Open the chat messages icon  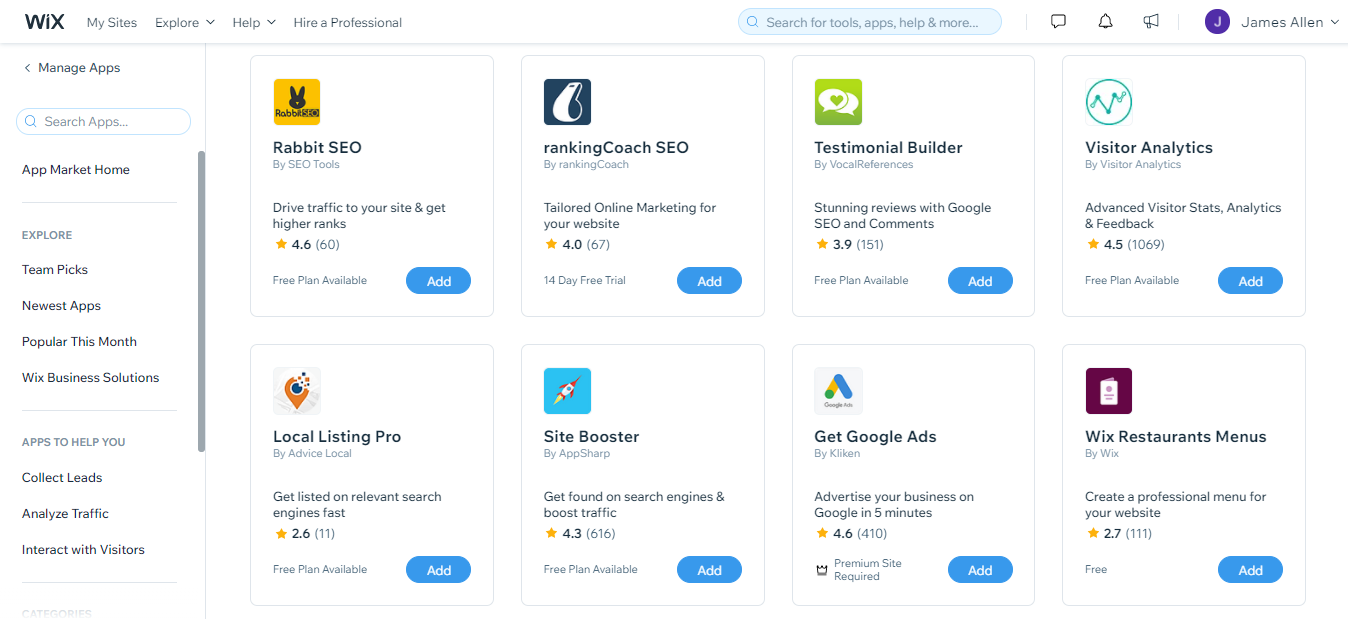point(1058,22)
